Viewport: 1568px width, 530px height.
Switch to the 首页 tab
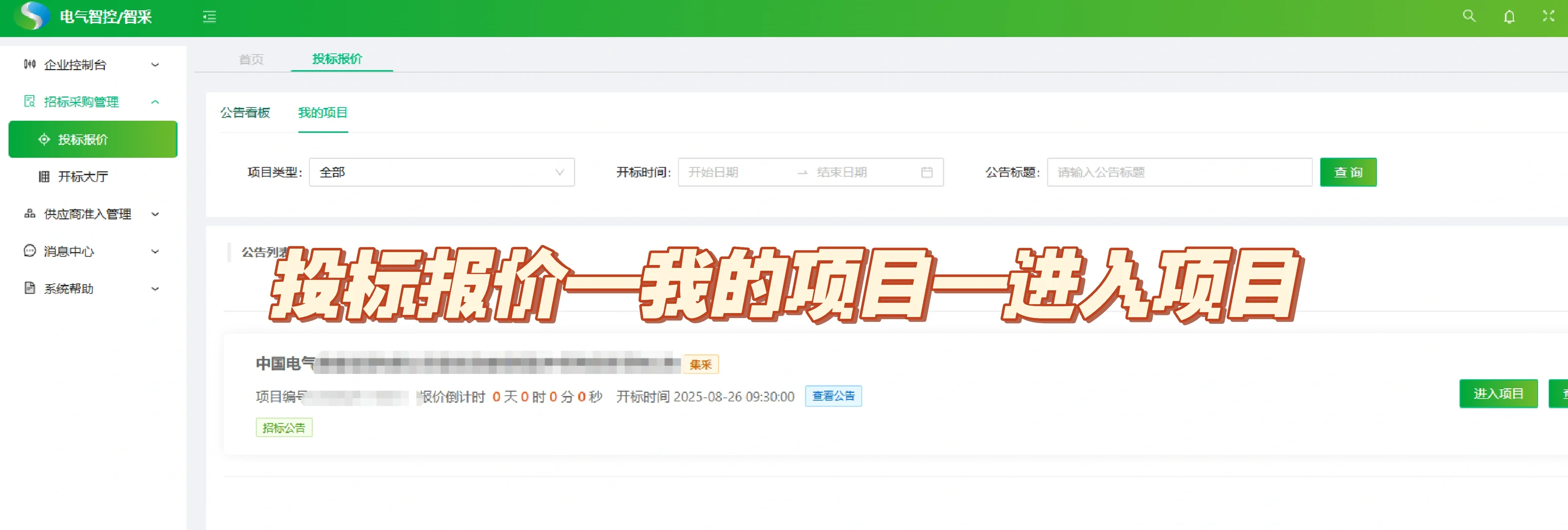tap(251, 59)
